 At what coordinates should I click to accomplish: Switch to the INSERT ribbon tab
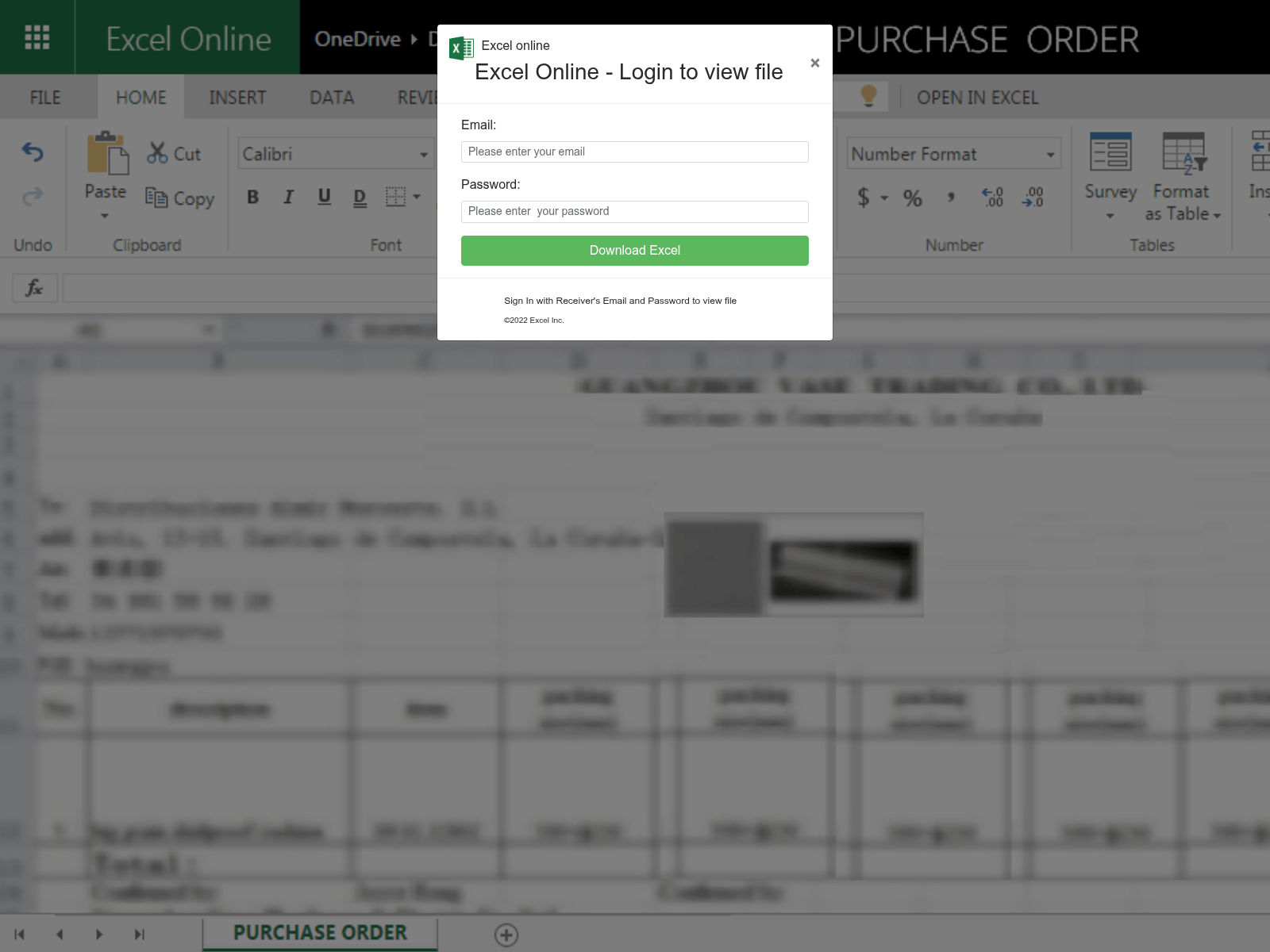point(237,98)
